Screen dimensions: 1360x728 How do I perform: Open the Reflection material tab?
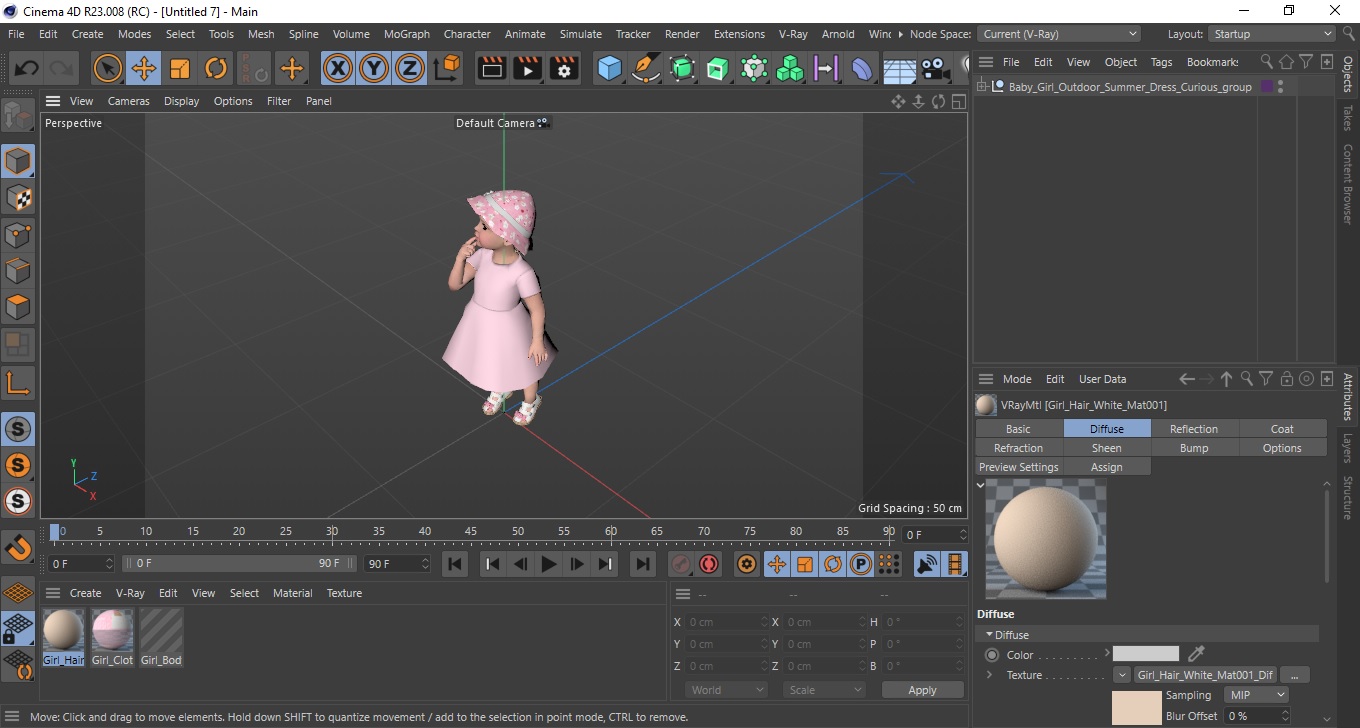[1195, 429]
